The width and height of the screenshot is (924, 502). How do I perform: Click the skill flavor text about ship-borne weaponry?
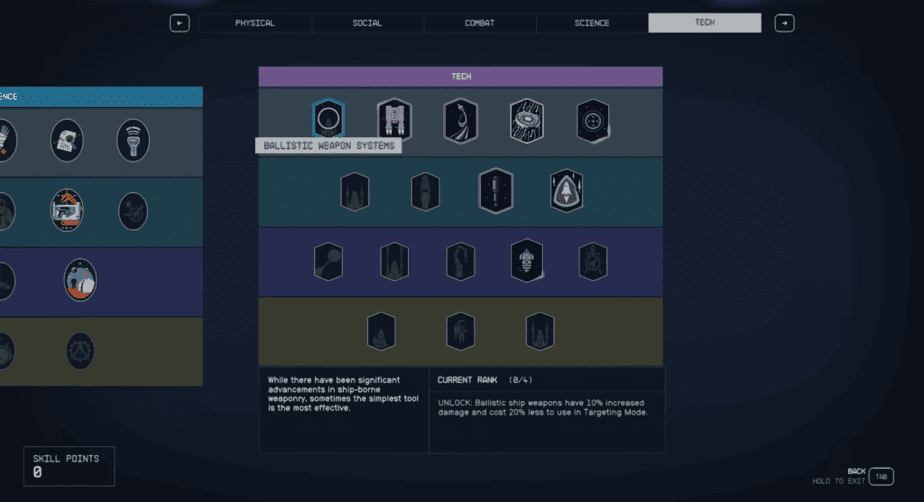point(343,394)
